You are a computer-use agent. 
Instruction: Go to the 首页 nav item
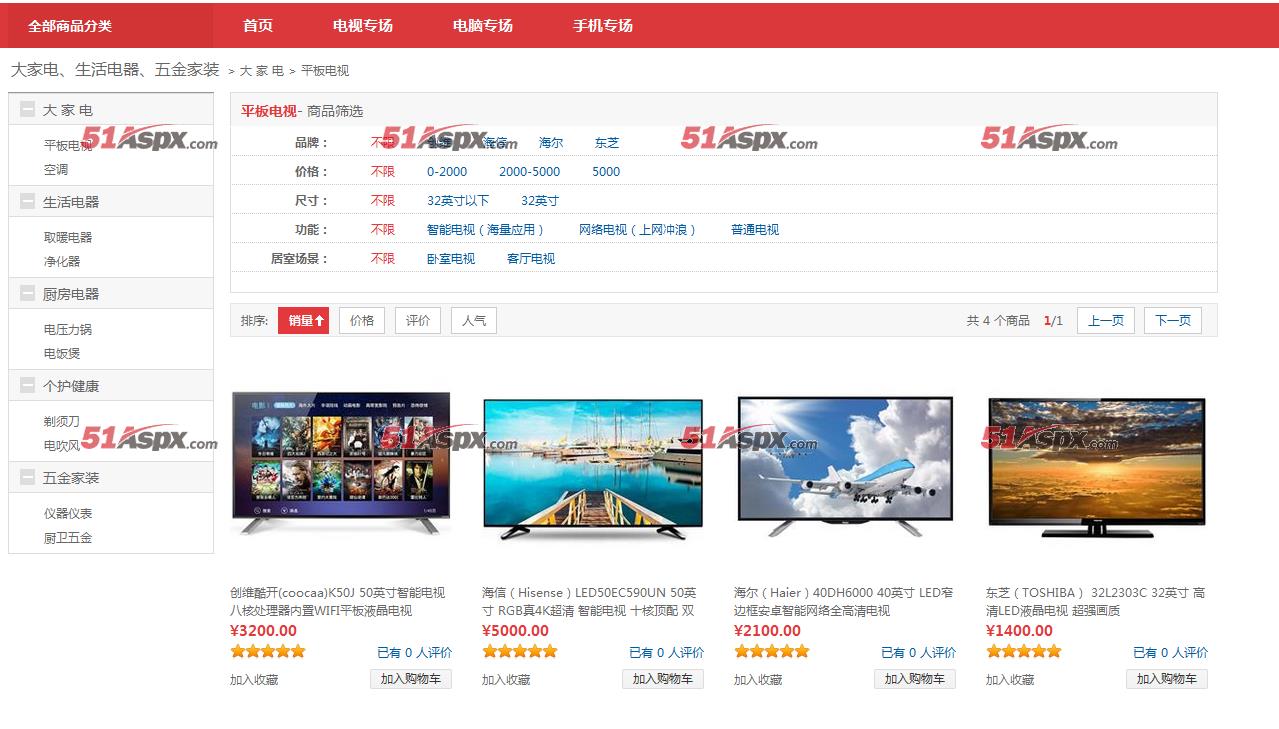(258, 26)
